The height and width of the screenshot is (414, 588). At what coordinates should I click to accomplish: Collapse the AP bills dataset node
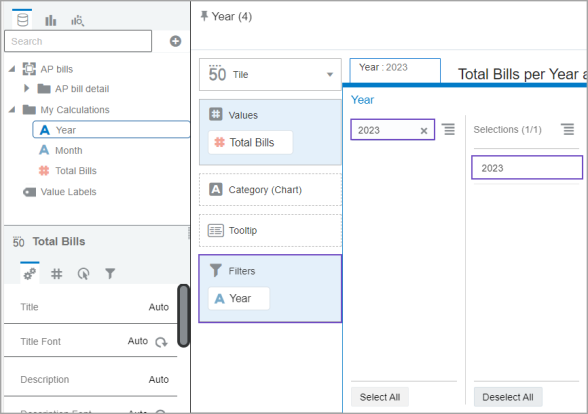pyautogui.click(x=12, y=69)
